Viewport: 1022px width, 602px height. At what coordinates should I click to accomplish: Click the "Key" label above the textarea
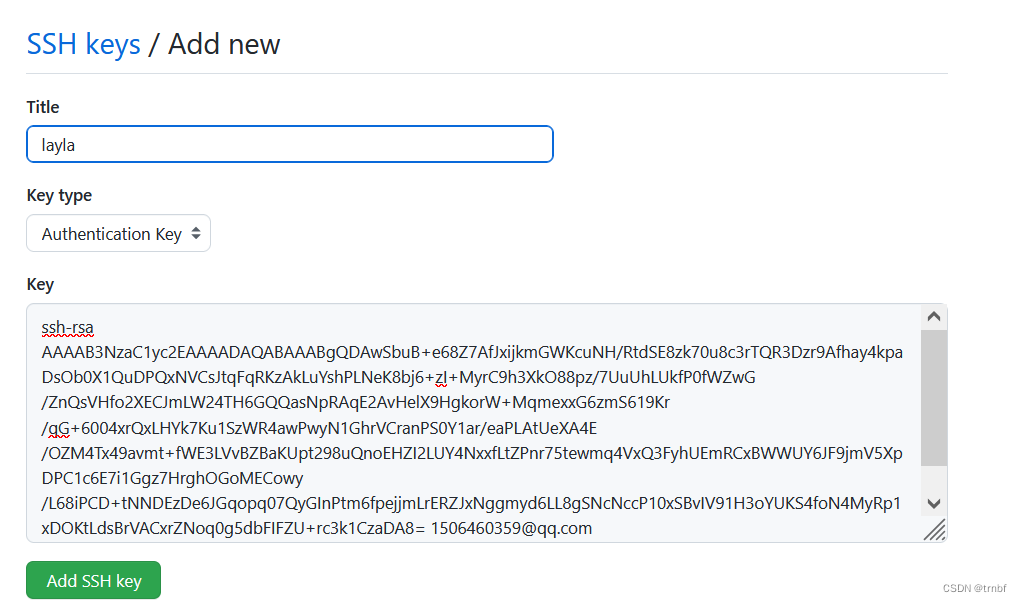click(40, 284)
